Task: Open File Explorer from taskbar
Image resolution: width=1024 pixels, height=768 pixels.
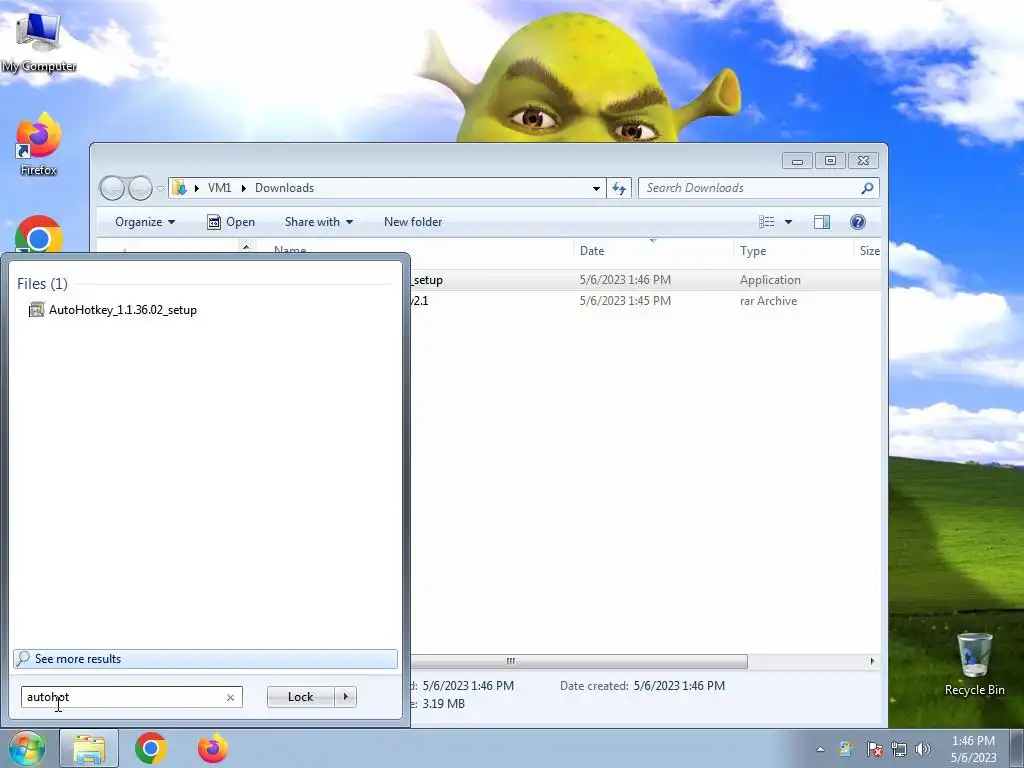Action: click(x=89, y=748)
